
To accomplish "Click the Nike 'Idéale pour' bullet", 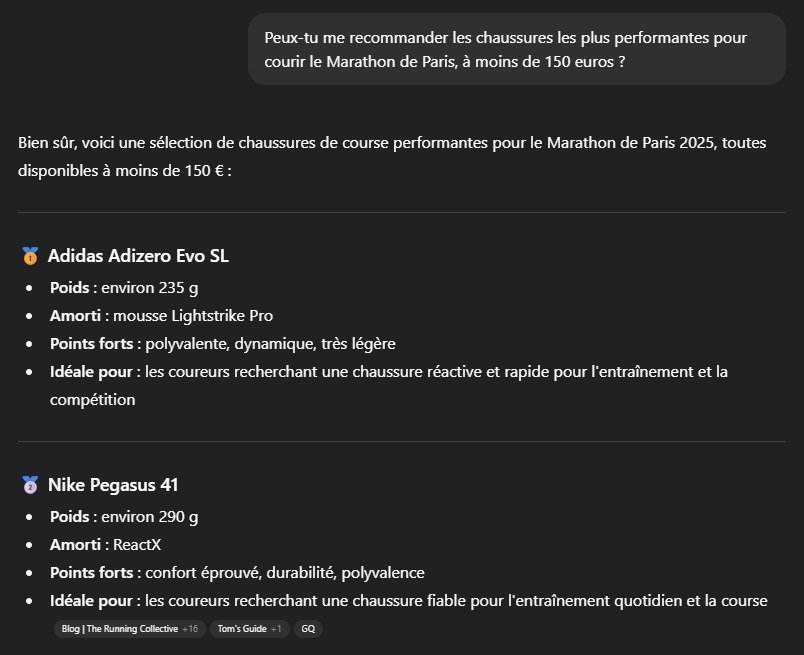I will tap(408, 601).
